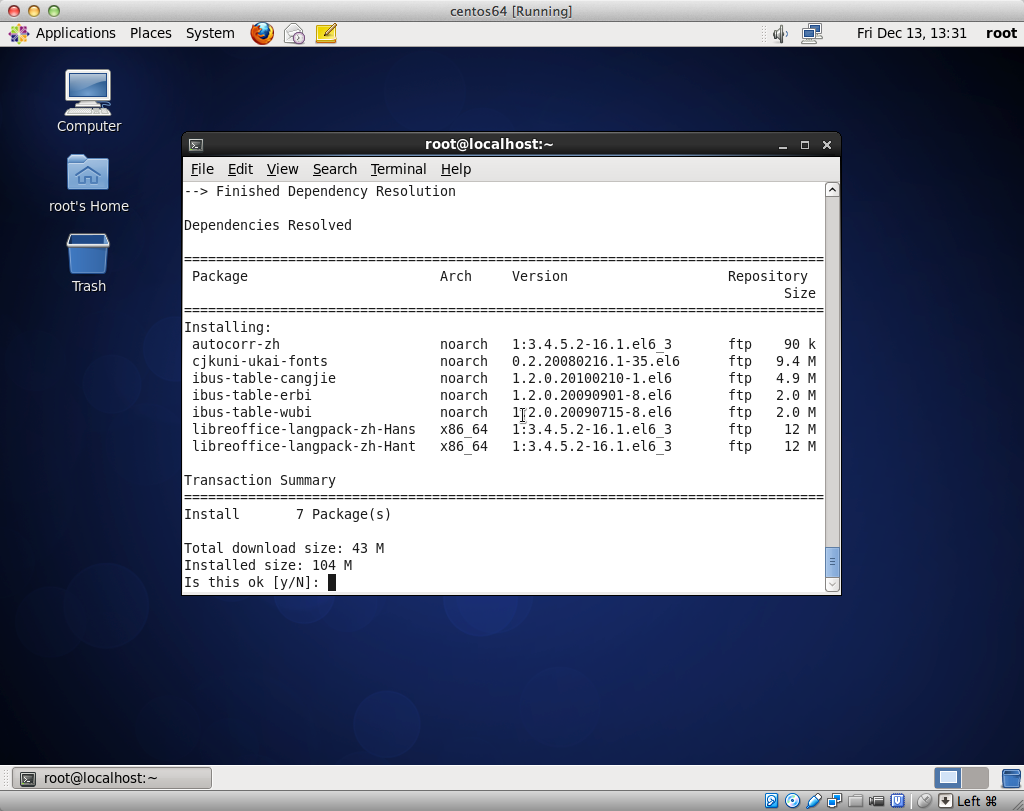Click the '90 k' size value
The image size is (1024, 811).
[x=800, y=345]
